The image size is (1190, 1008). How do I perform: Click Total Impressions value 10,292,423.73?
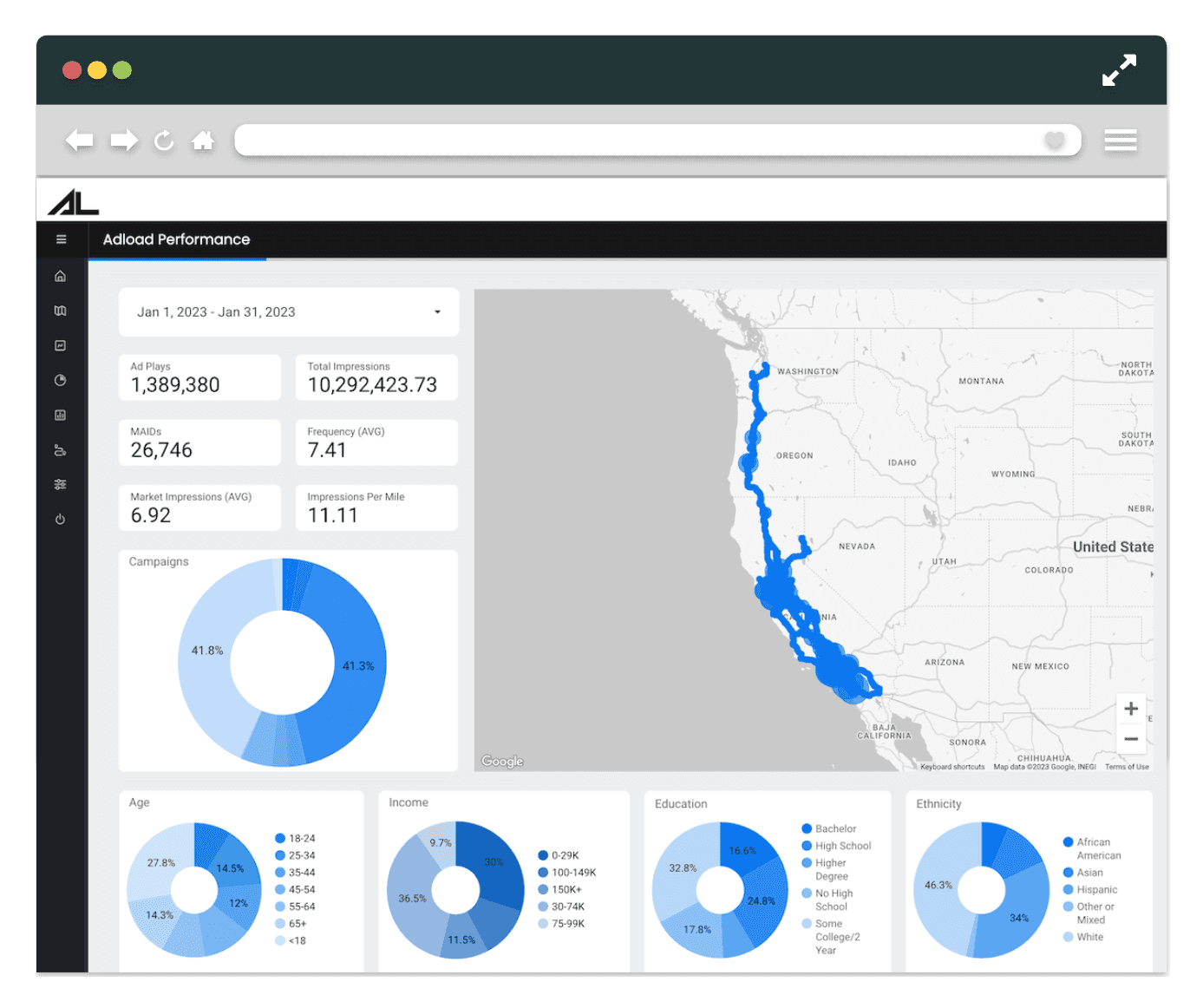(372, 385)
